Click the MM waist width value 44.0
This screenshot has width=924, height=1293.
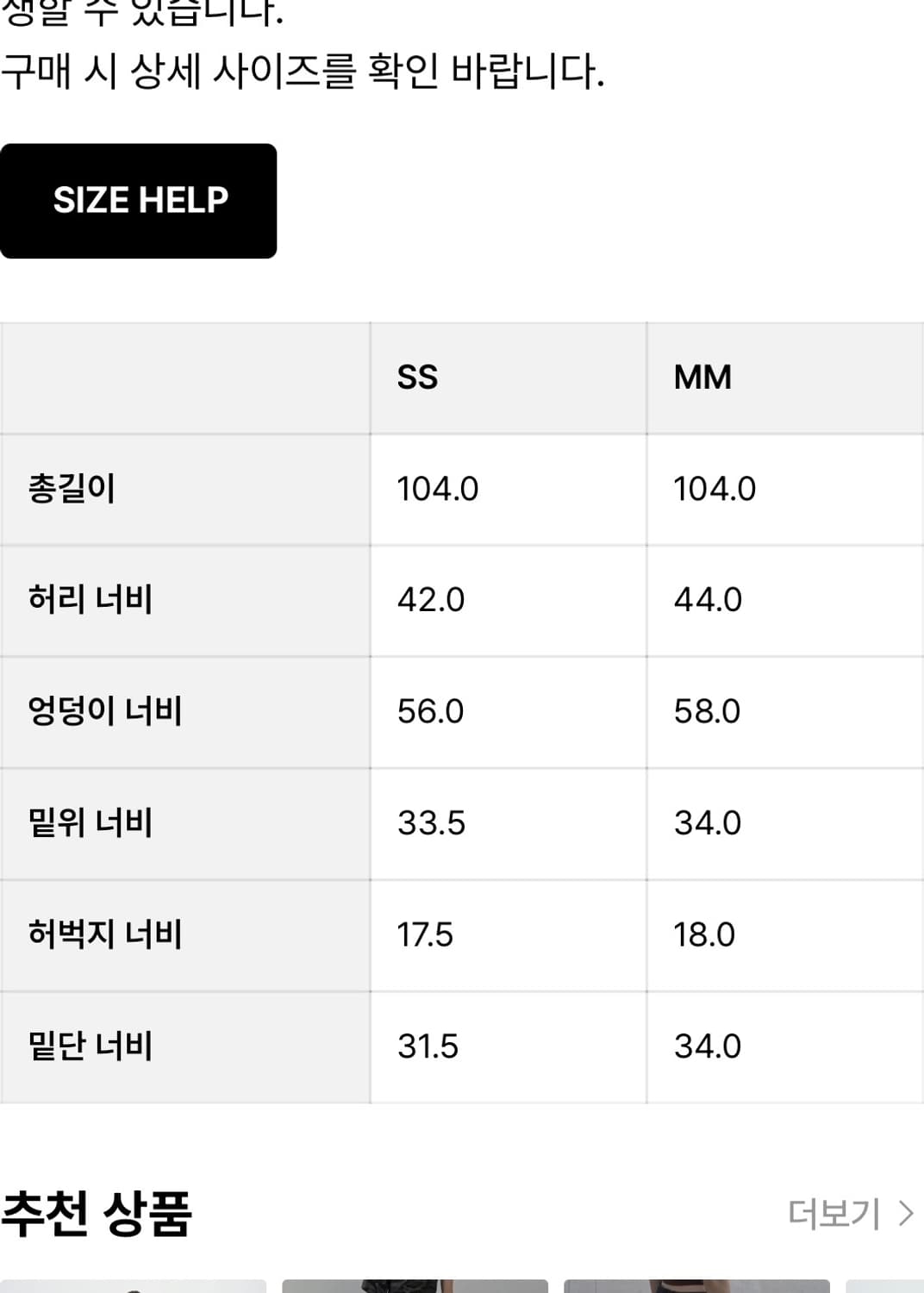pos(708,600)
